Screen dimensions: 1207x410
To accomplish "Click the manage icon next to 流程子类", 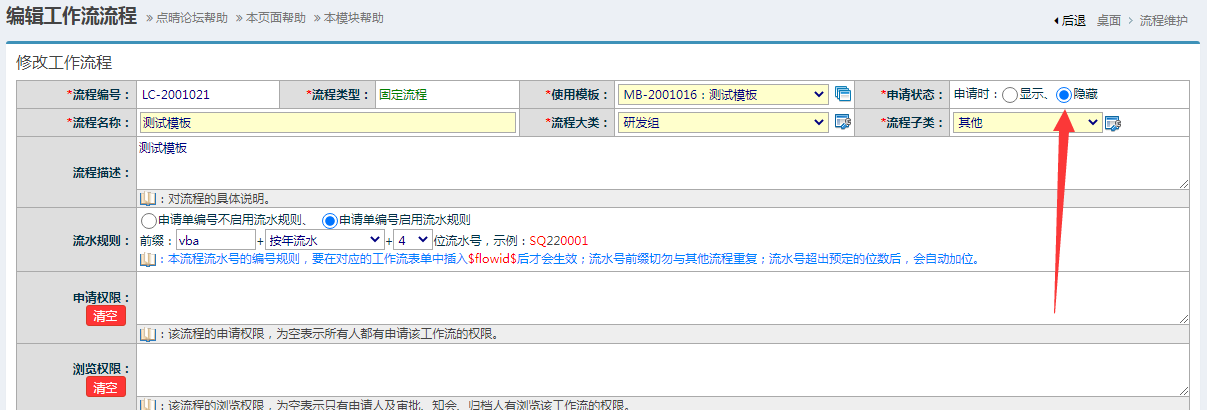I will coord(1113,123).
